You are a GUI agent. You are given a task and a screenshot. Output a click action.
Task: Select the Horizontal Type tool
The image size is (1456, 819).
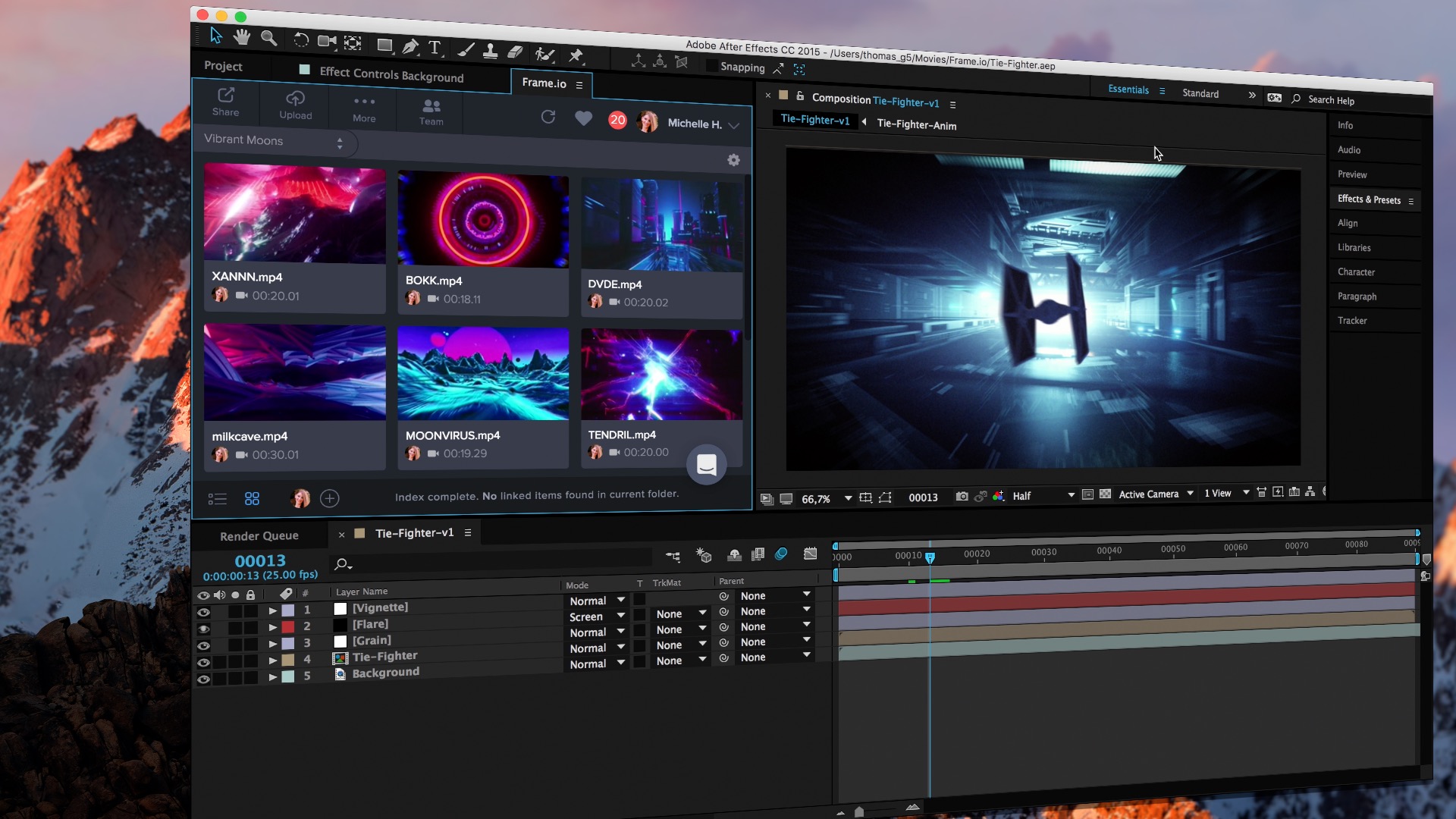pyautogui.click(x=435, y=49)
